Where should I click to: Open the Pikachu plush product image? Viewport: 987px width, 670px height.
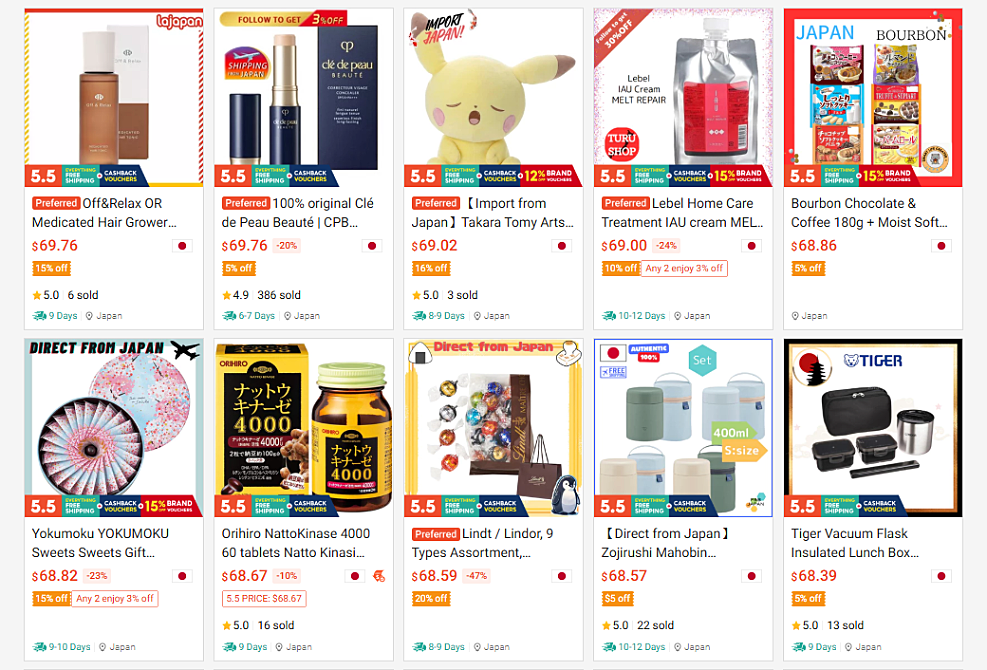[494, 98]
